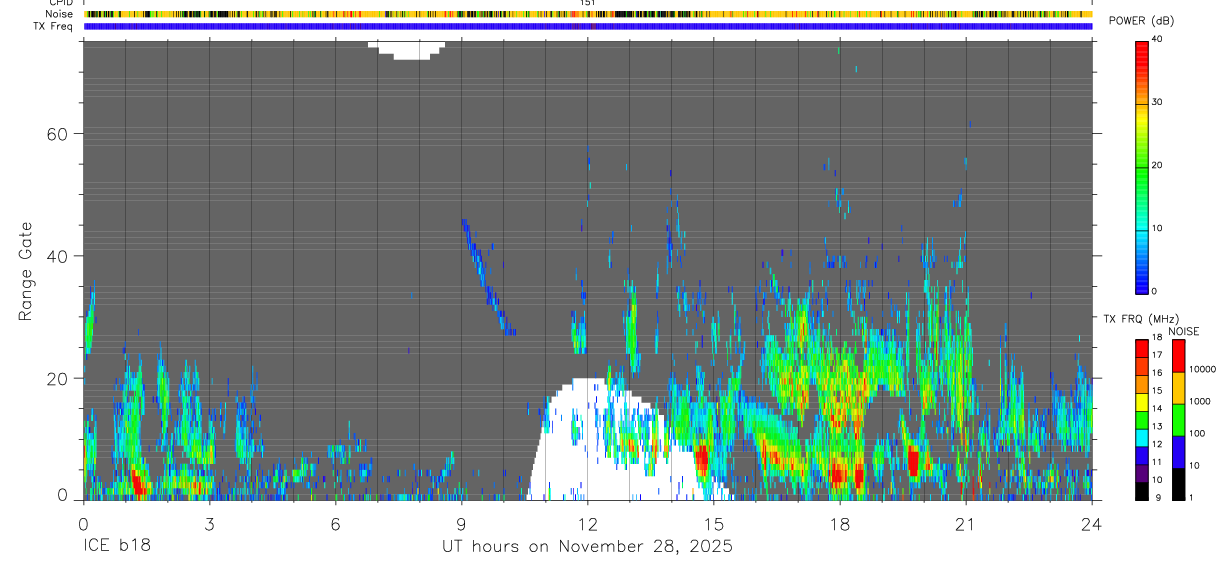1228x567 pixels.
Task: Click the blue TX Freq strip above the plot
Action: click(588, 26)
